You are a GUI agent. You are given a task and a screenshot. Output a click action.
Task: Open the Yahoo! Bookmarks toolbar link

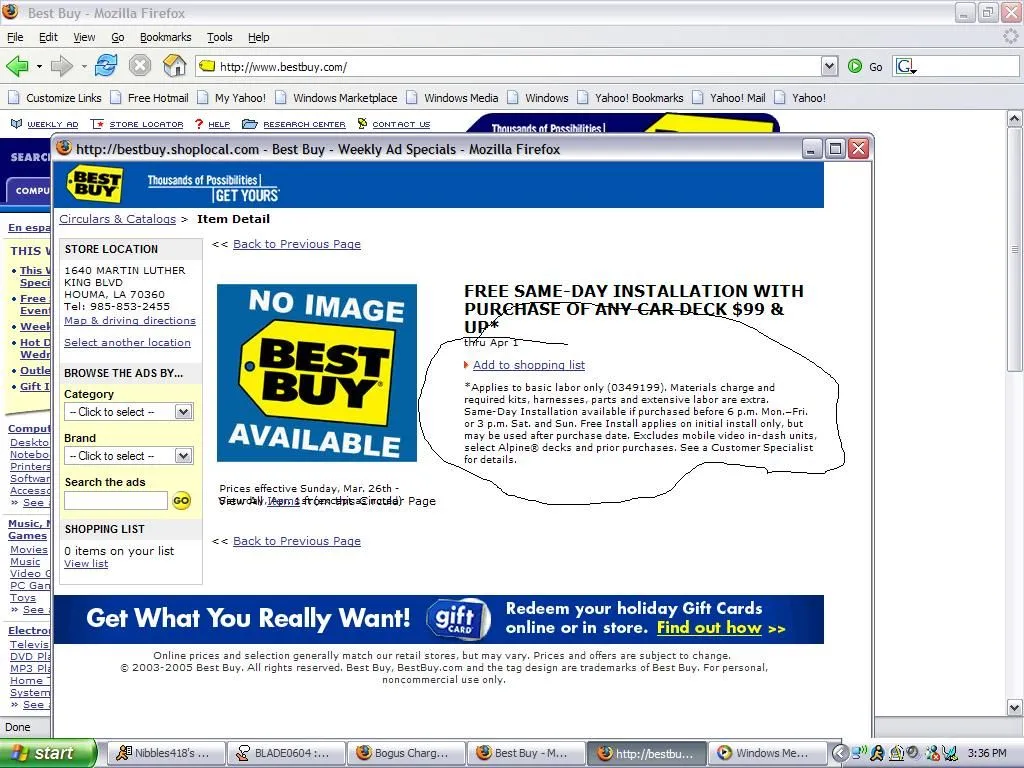pos(630,98)
